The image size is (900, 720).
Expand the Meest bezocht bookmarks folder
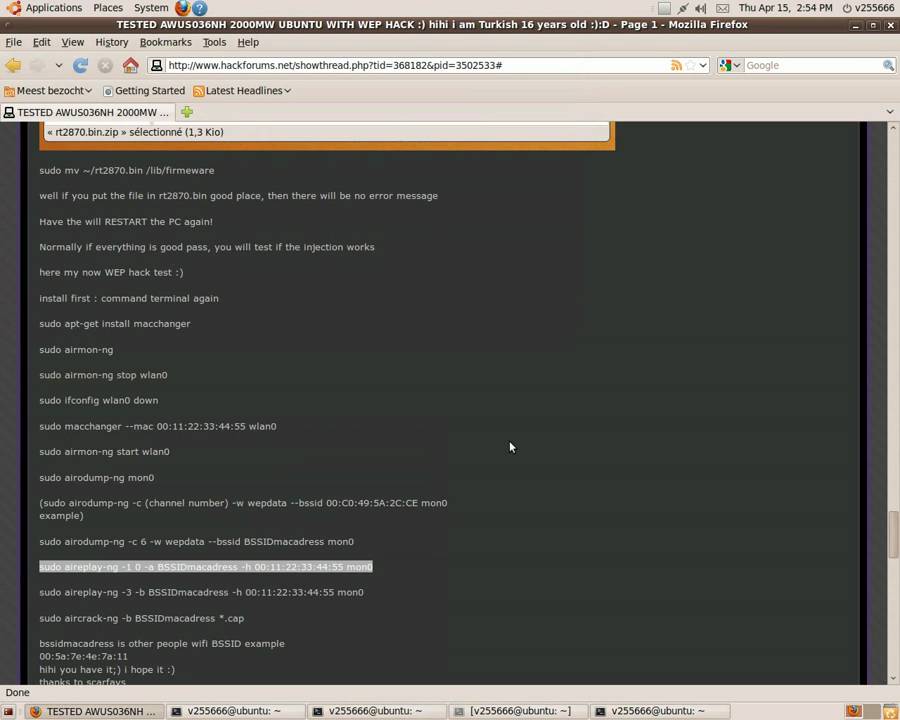[48, 91]
